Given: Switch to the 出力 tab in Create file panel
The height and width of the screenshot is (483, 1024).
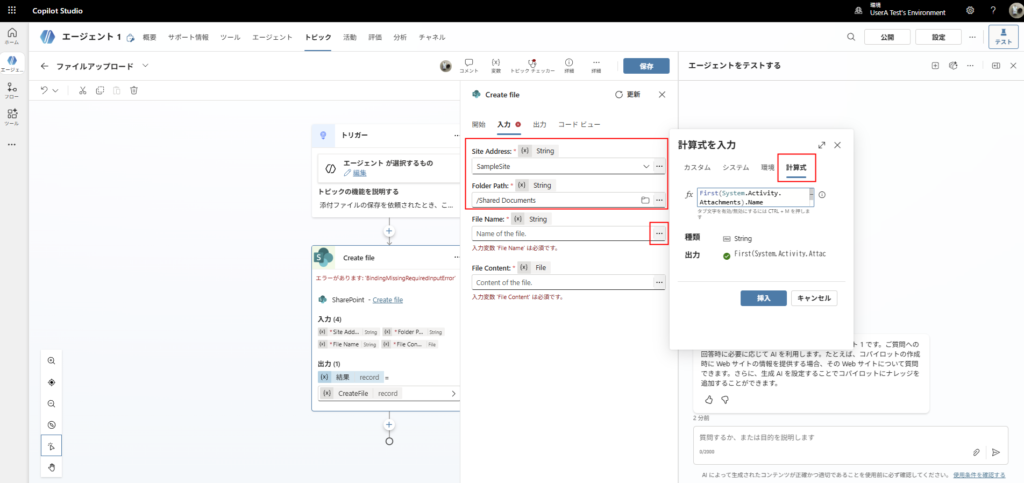Looking at the screenshot, I should (540, 124).
